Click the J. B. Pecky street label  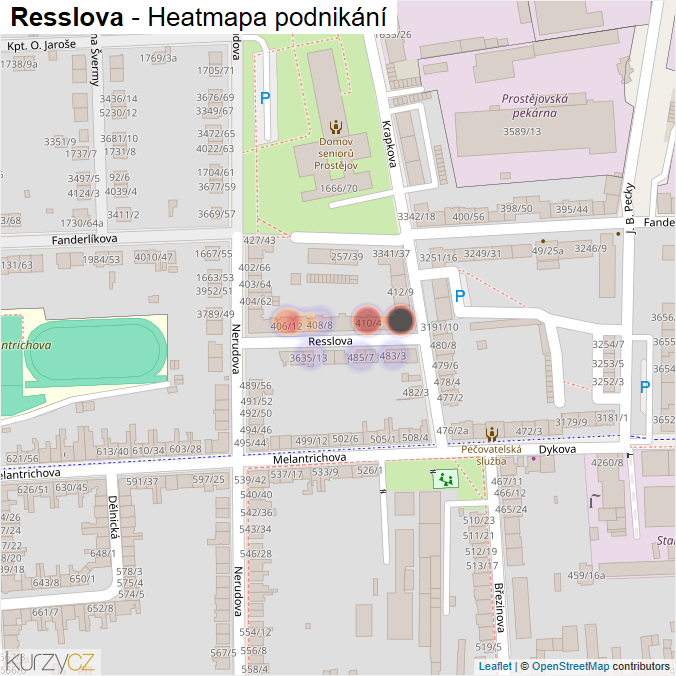[x=631, y=209]
